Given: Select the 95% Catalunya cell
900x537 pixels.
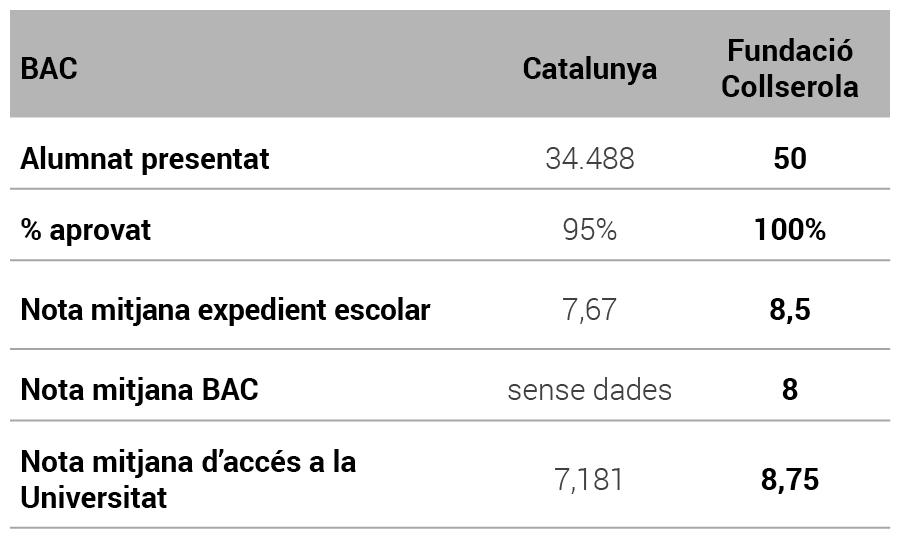Looking at the screenshot, I should click(589, 230).
